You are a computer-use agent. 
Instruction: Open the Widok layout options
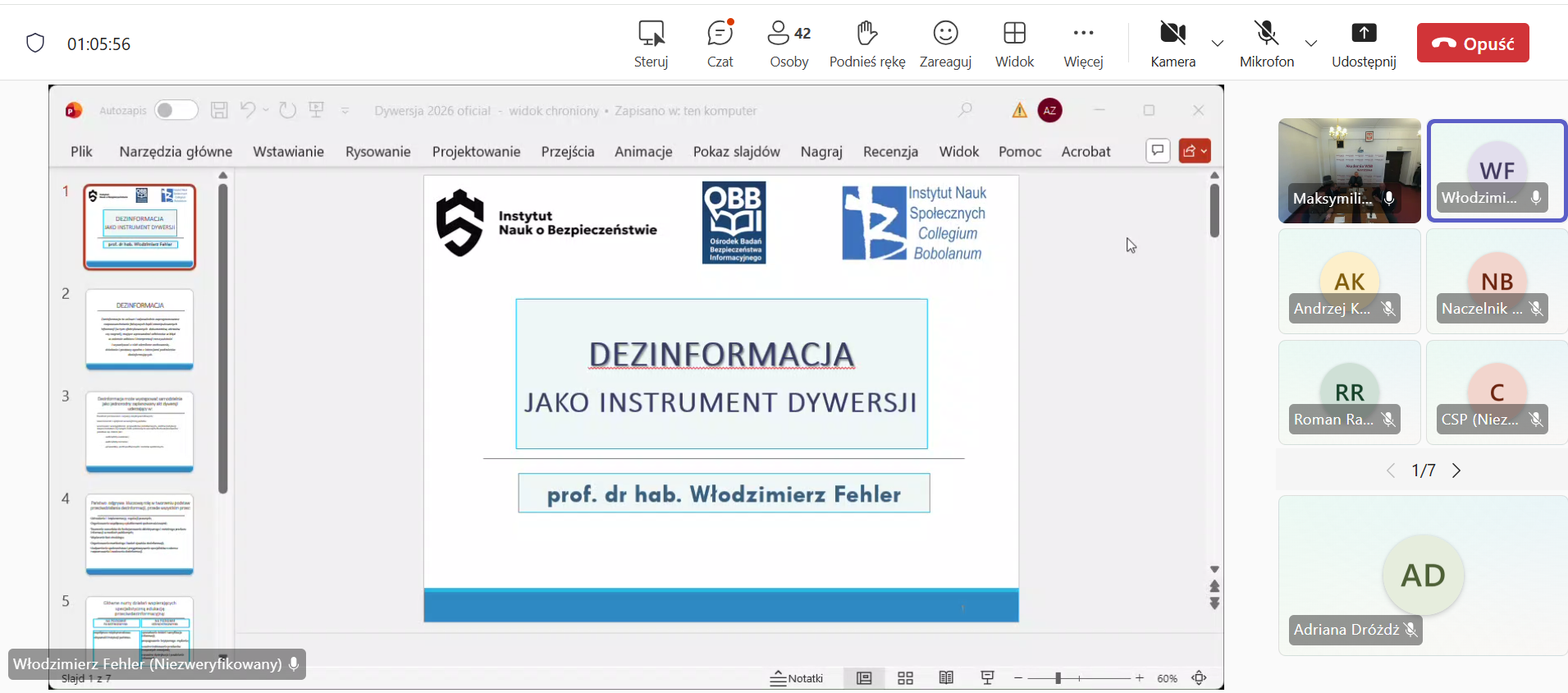coord(1014,44)
